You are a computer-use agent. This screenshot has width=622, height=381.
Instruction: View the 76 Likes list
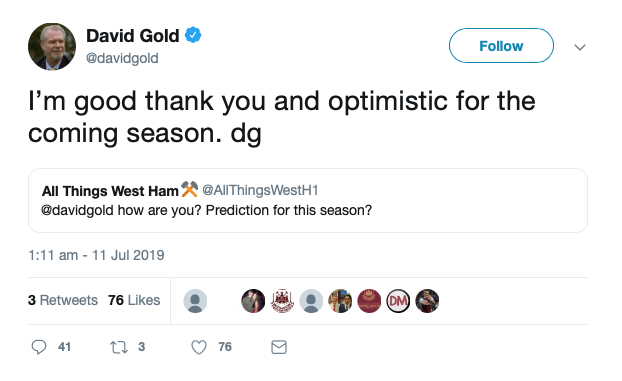134,300
